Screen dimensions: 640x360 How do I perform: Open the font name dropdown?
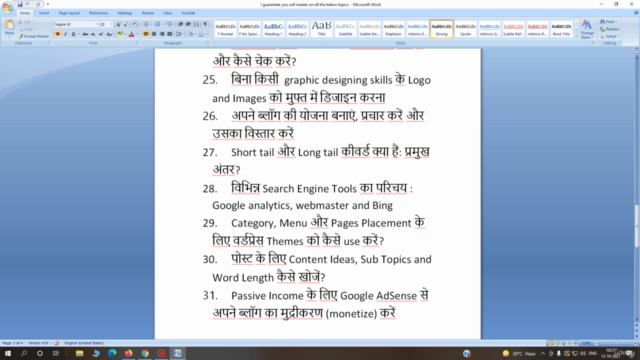pos(97,24)
